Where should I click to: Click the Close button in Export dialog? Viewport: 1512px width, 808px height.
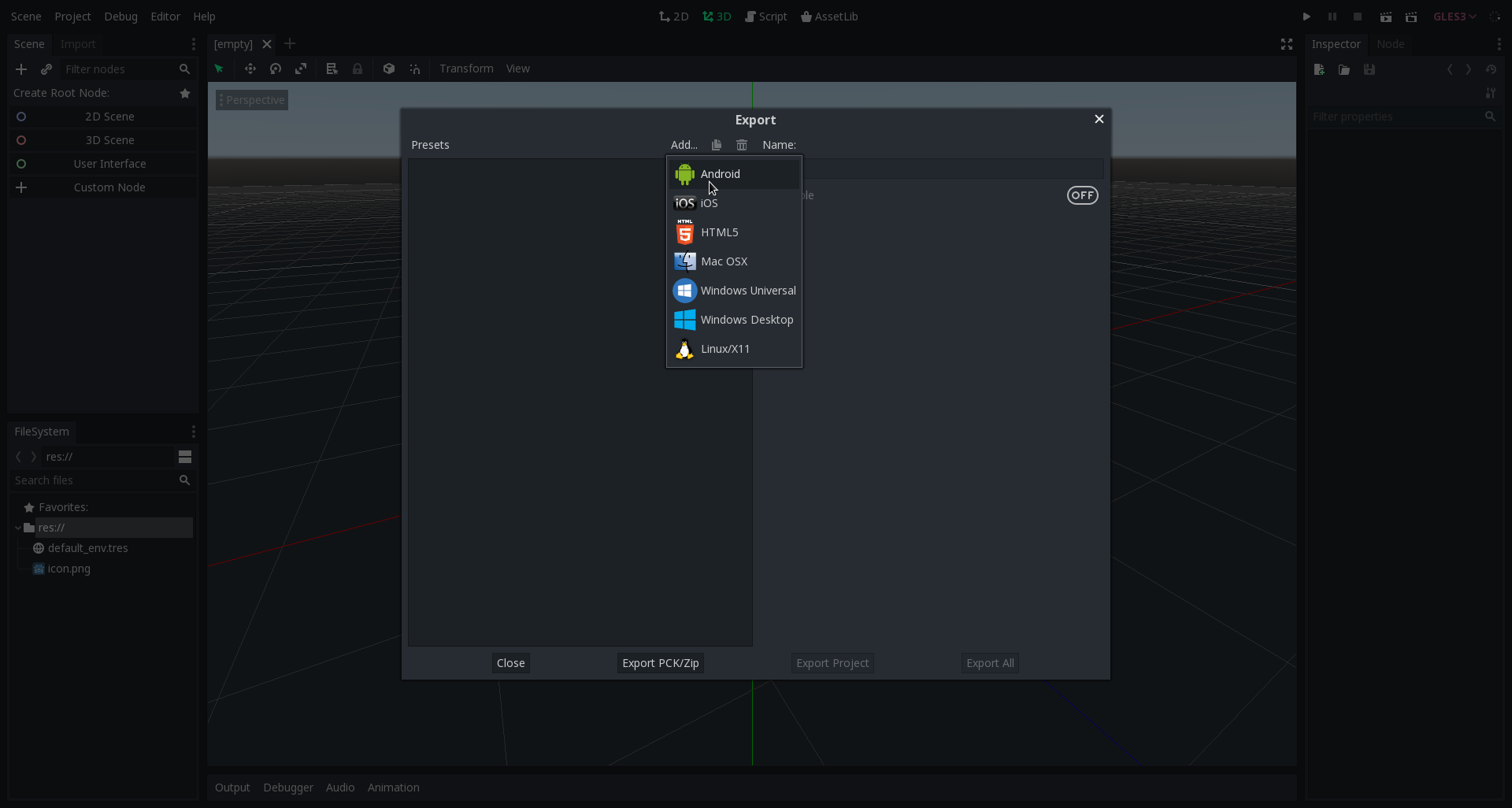[x=510, y=663]
